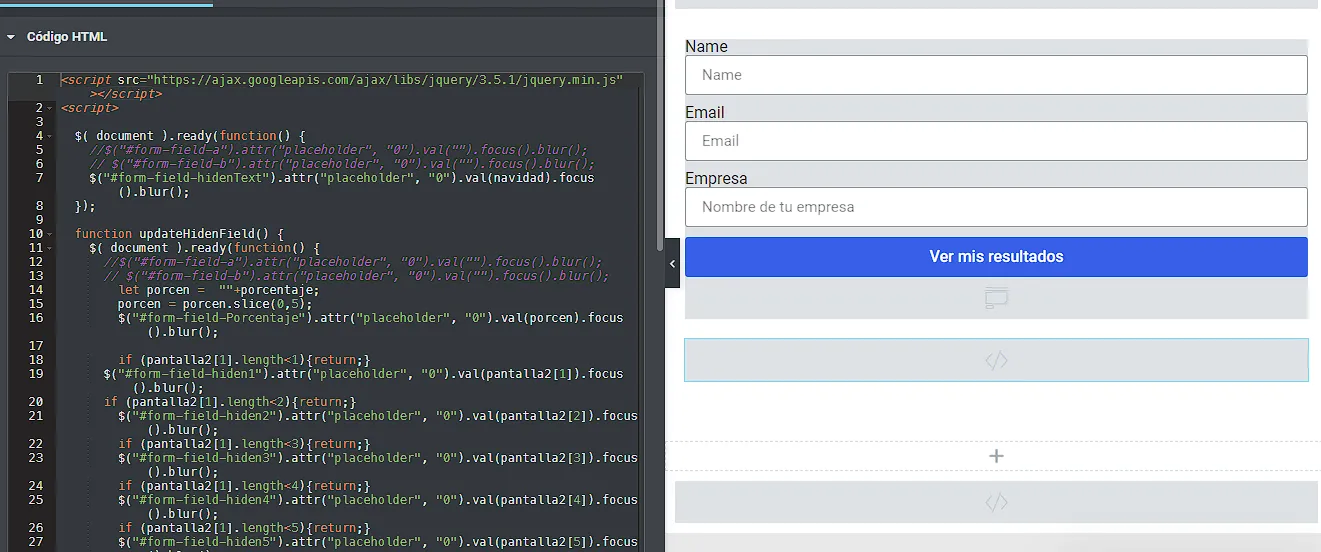This screenshot has height=552, width=1321.
Task: Click the Empresa field label
Action: 716,179
